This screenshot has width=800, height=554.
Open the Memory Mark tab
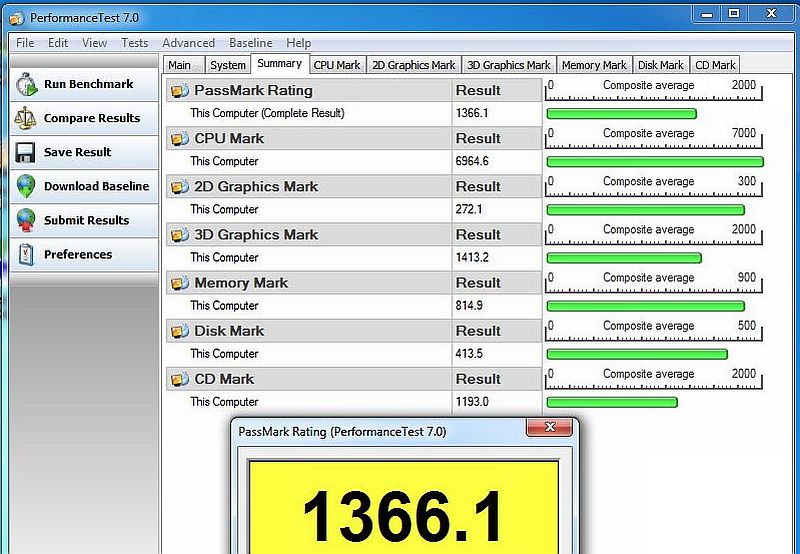[594, 65]
